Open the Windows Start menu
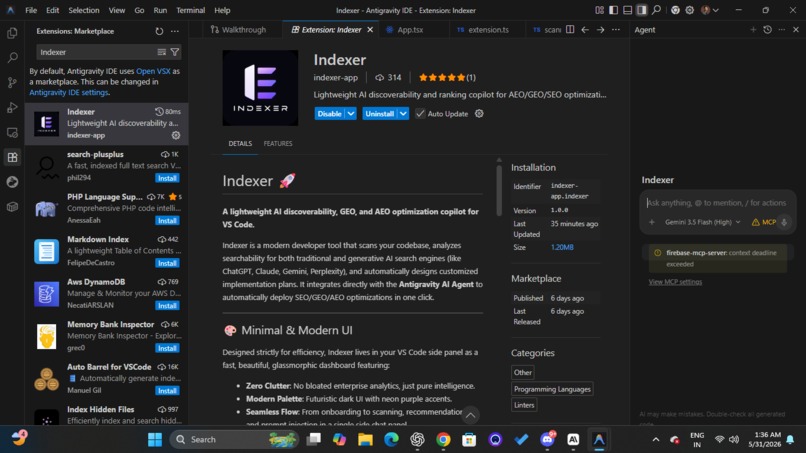This screenshot has height=453, width=806. 155,440
